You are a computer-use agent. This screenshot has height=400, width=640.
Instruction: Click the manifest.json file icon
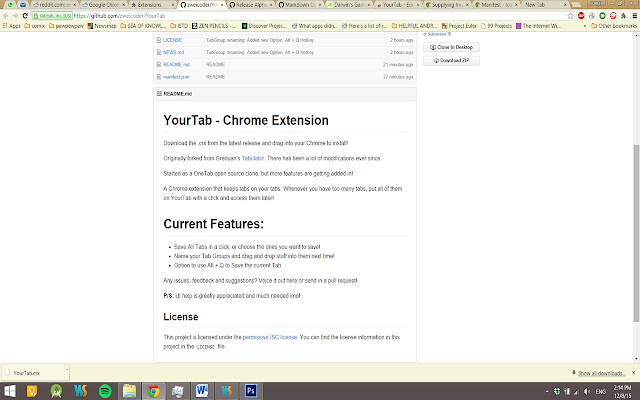pyautogui.click(x=159, y=77)
